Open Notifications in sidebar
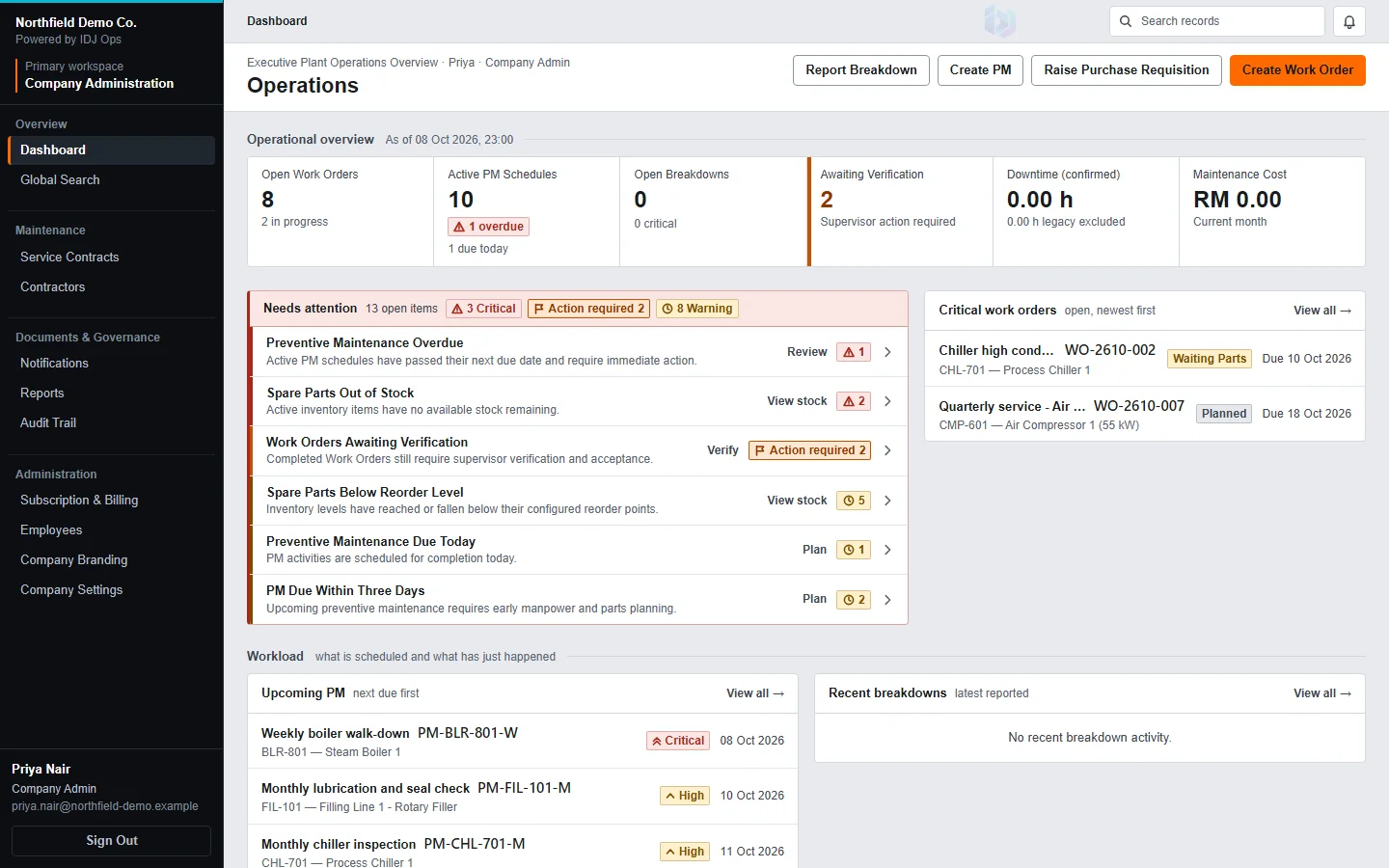1389x868 pixels. pos(111,364)
